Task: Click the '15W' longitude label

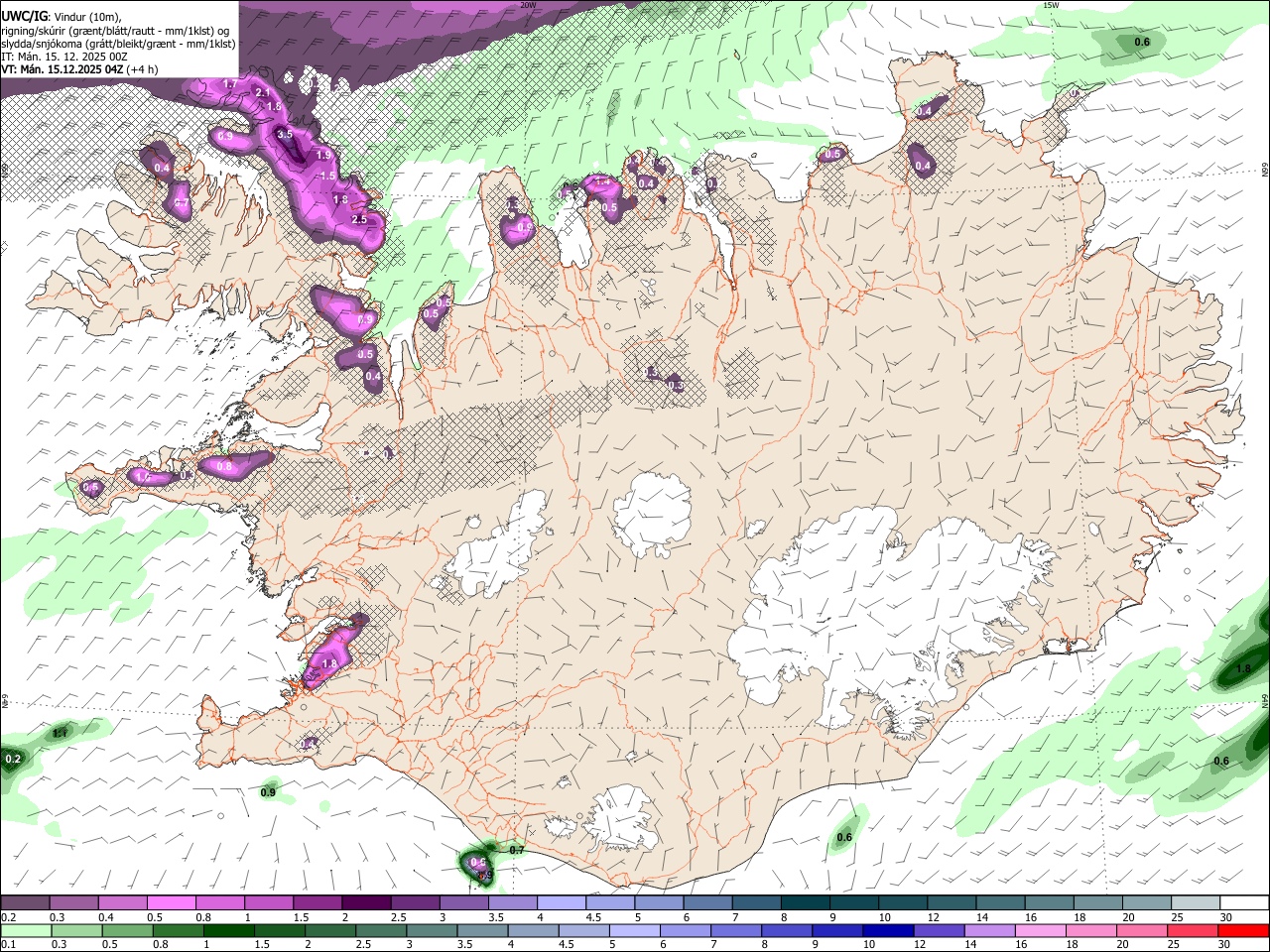Action: click(x=1052, y=5)
